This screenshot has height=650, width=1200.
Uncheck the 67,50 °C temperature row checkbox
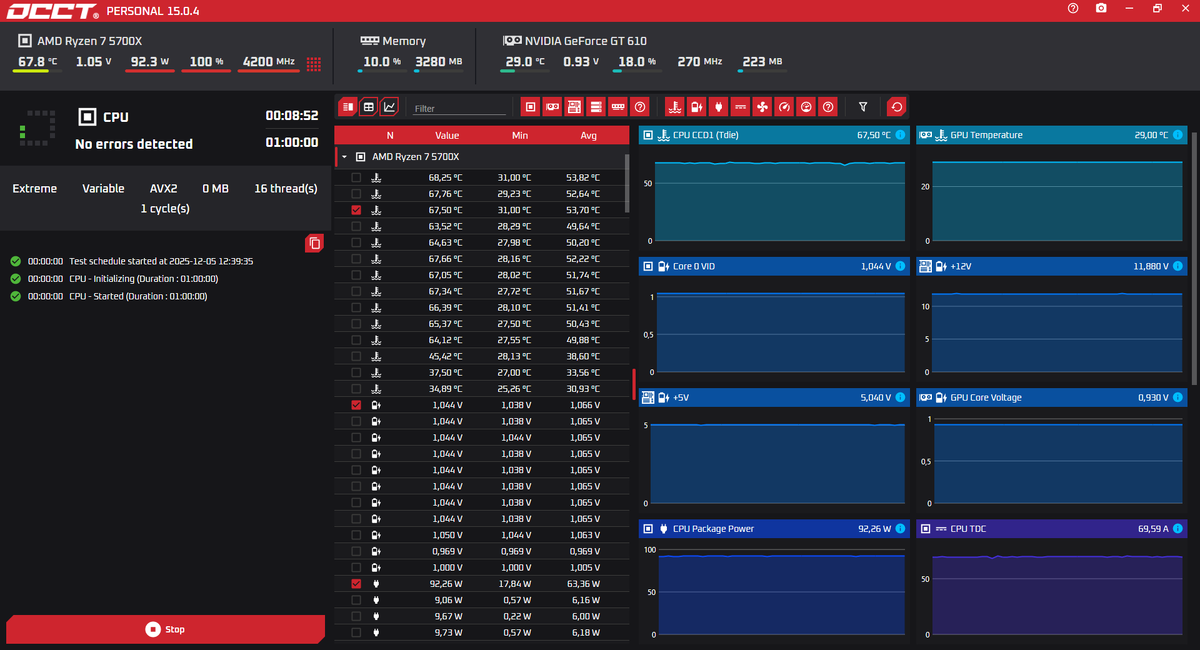[356, 210]
